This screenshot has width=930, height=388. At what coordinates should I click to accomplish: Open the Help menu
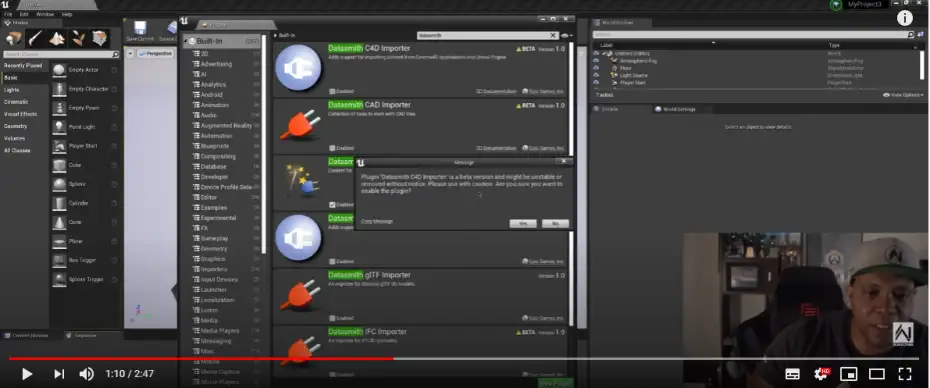[x=67, y=14]
